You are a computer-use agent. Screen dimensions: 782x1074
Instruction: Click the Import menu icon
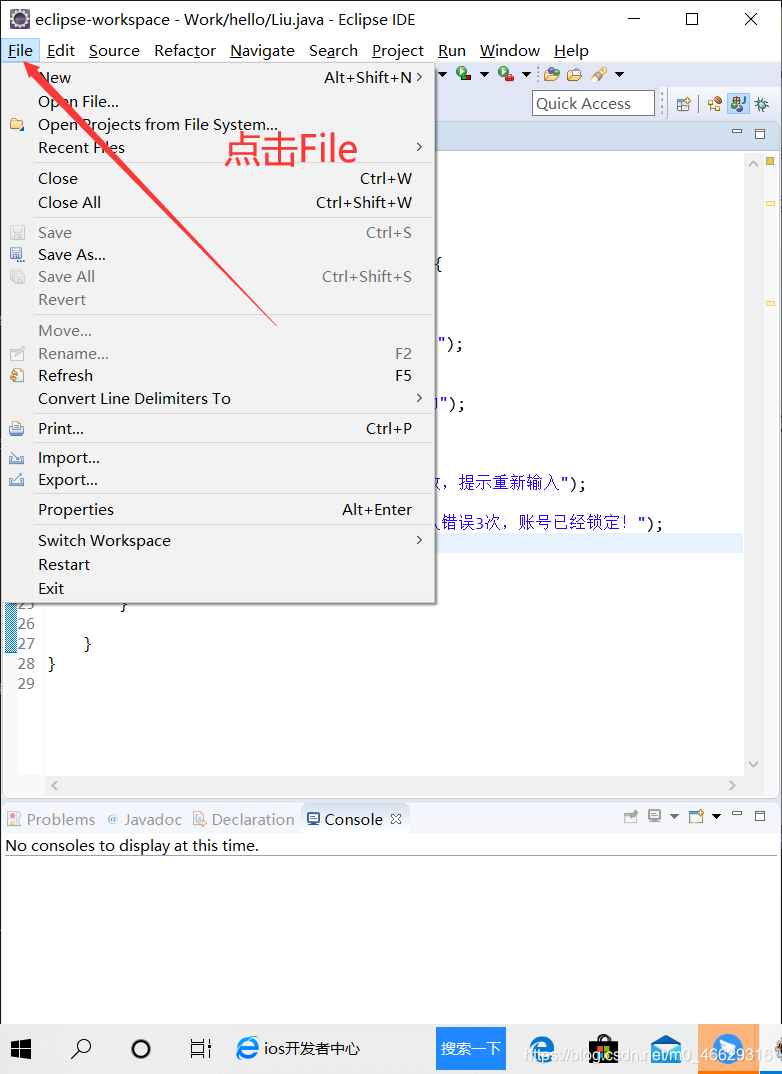tap(16, 458)
